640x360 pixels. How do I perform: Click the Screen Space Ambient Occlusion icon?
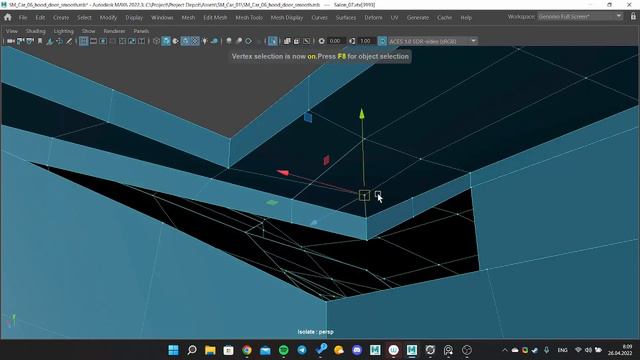pyautogui.click(x=229, y=41)
